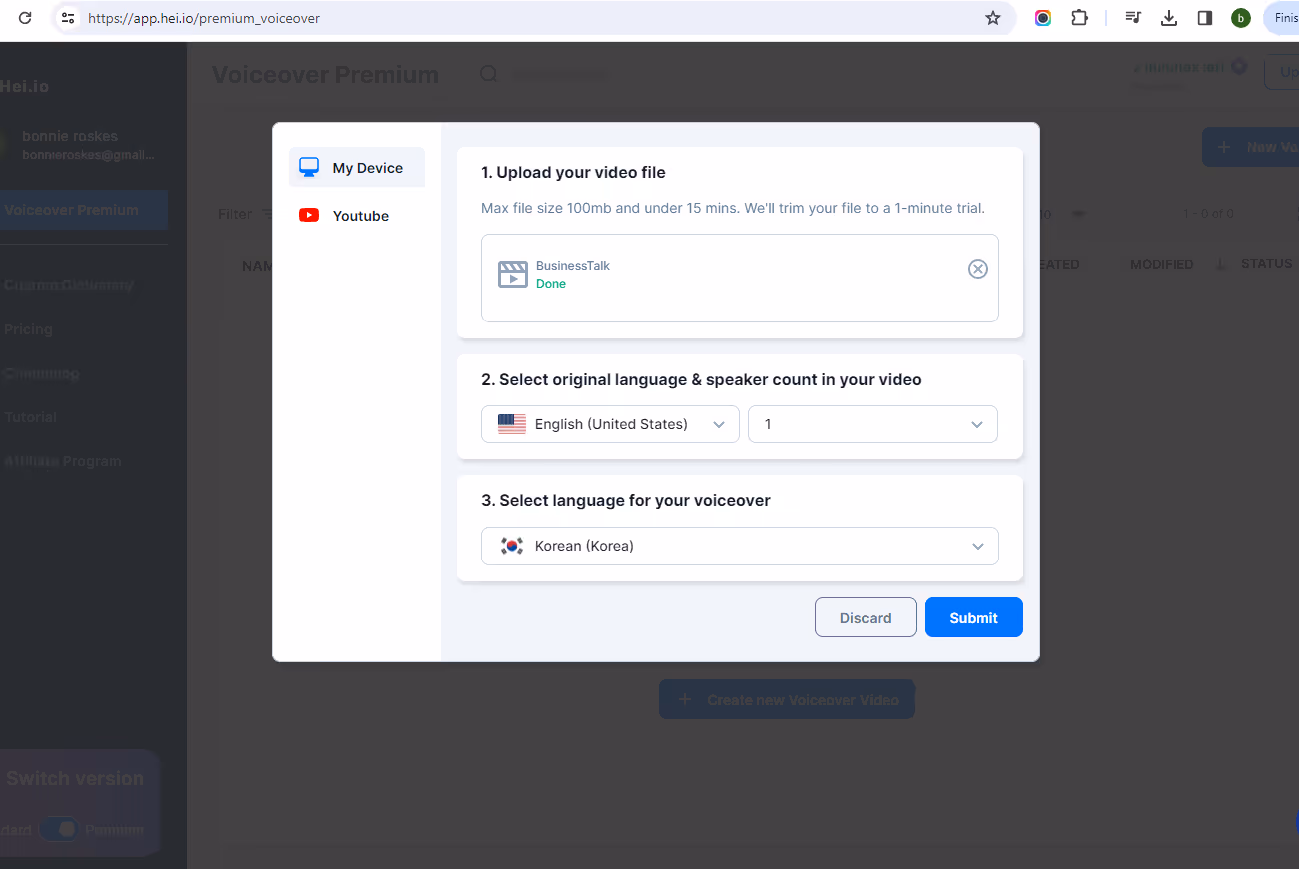
Task: Open the Korean (Korea) voiceover language dropdown
Action: click(x=740, y=546)
